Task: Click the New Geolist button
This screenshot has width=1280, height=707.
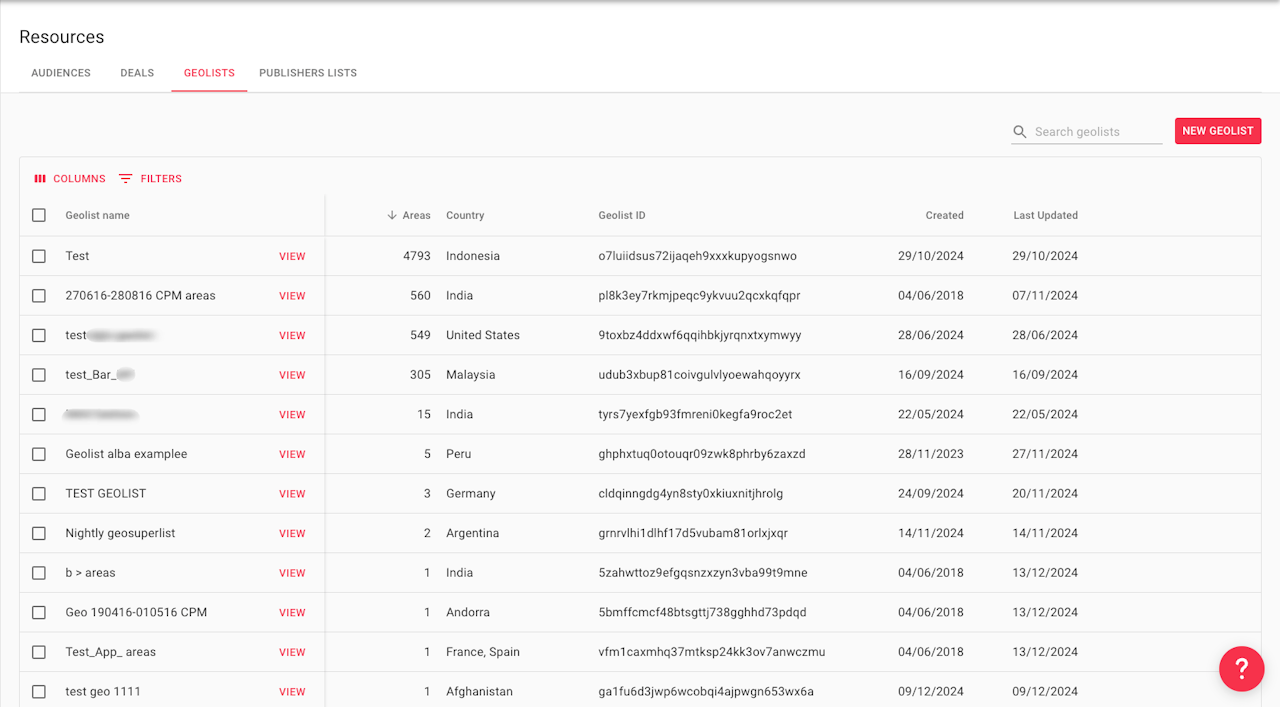Action: (1217, 131)
